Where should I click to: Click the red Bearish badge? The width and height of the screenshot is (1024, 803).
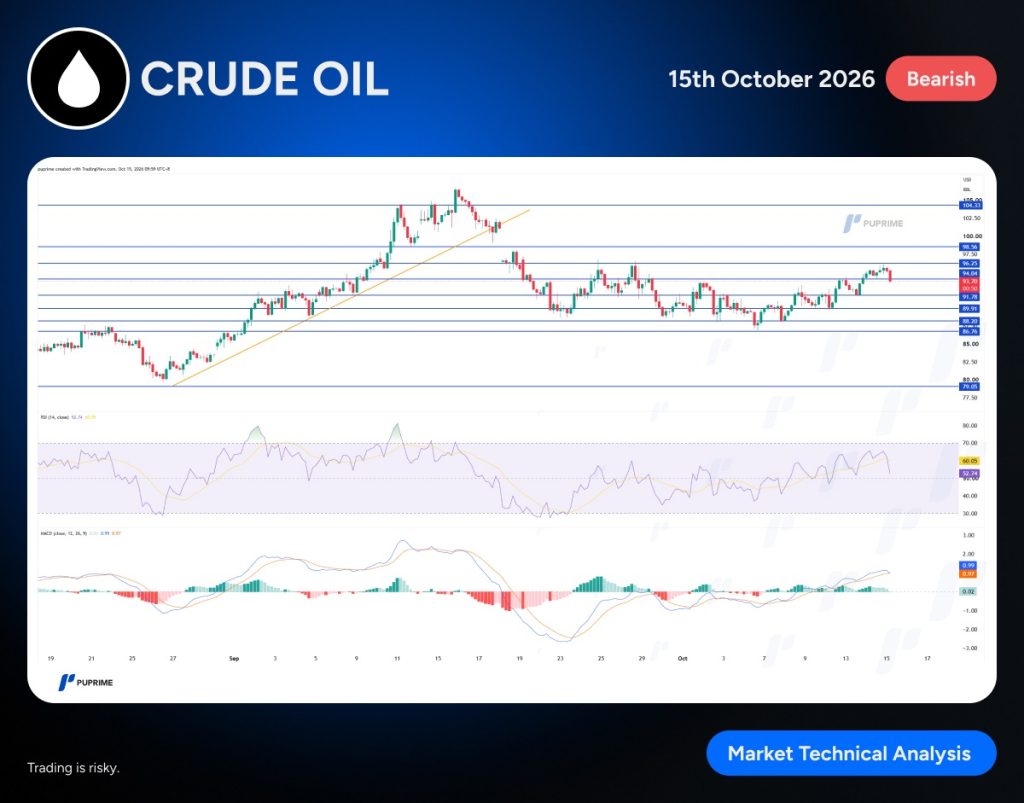(x=940, y=78)
